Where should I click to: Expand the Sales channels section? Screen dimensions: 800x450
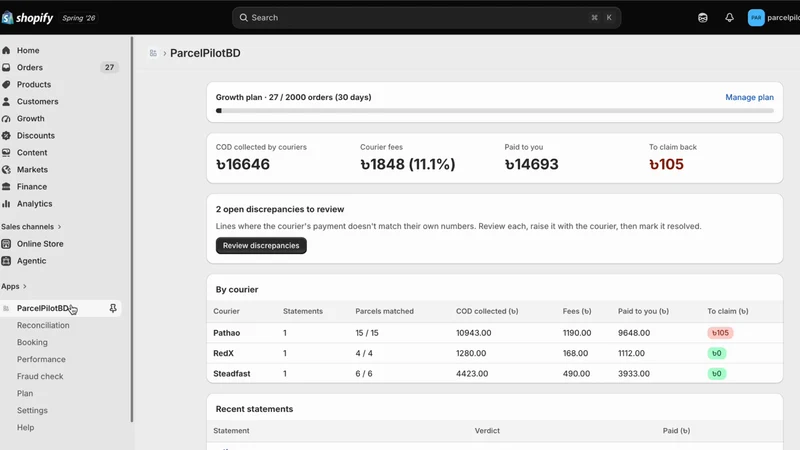pos(31,227)
